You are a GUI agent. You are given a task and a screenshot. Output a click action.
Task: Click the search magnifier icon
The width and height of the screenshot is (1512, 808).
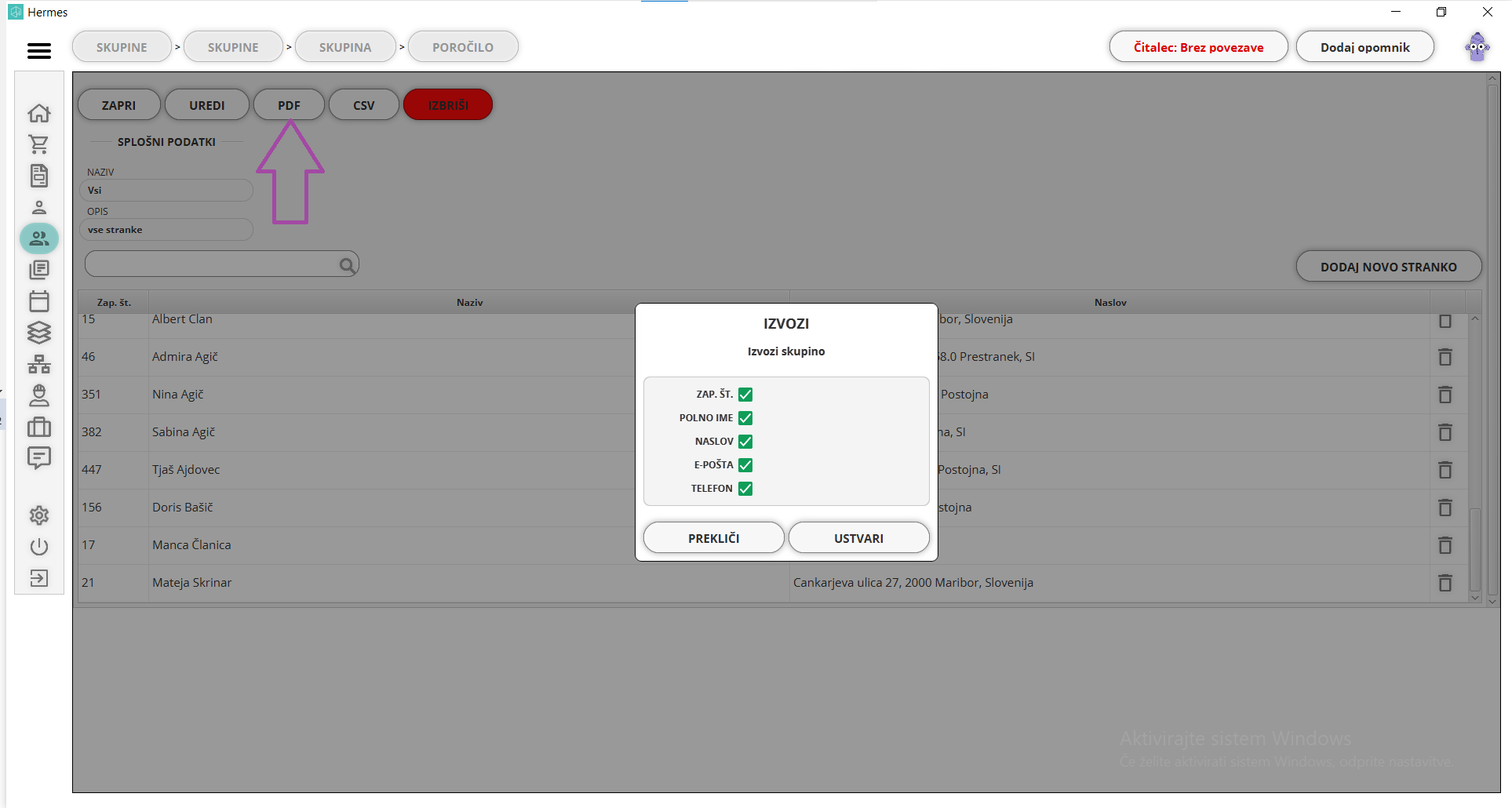[347, 265]
